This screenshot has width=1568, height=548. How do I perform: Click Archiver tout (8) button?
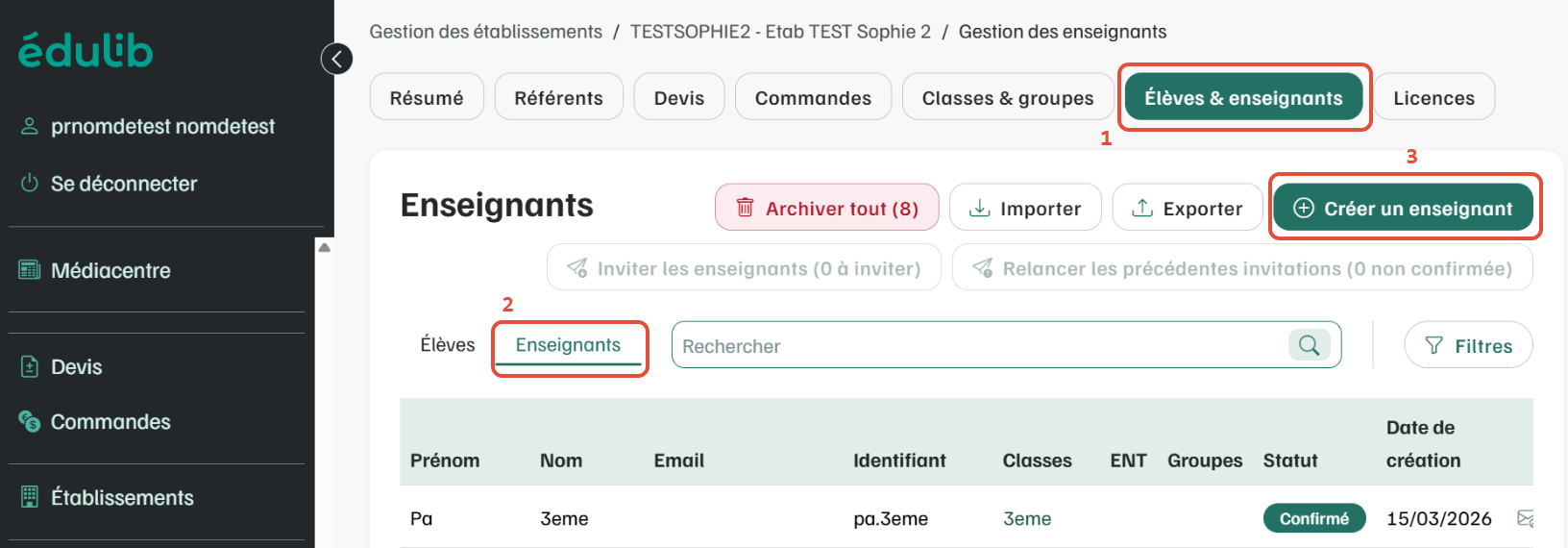[x=827, y=208]
